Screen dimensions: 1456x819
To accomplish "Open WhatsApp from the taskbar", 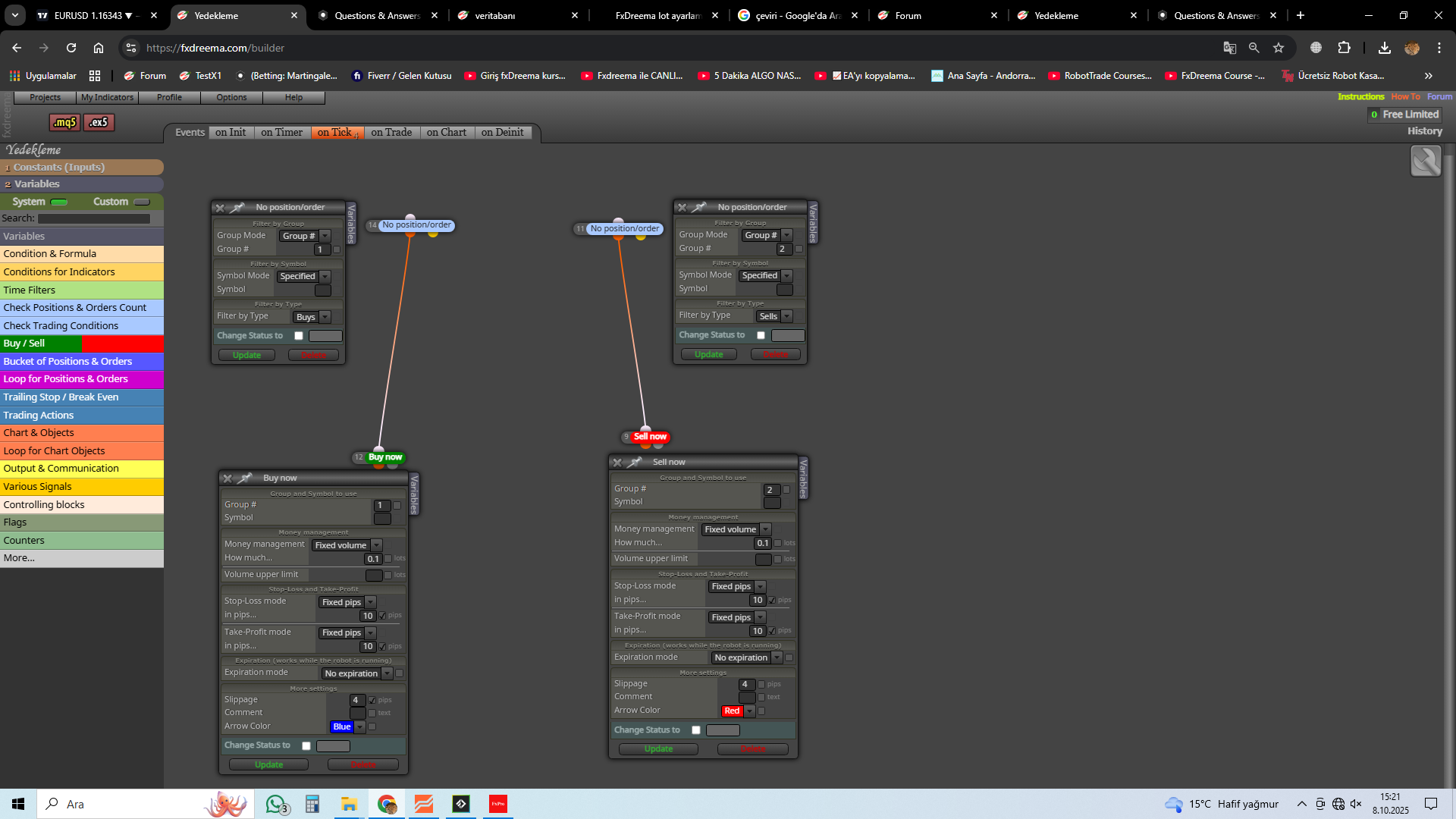I will point(276,804).
